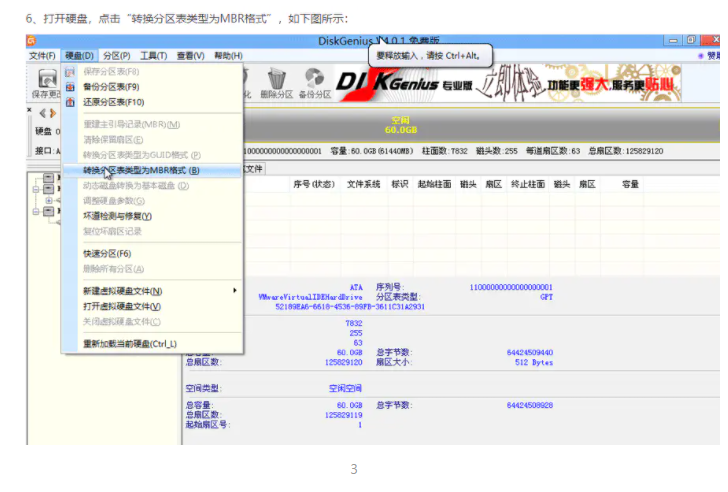Click the VMwareVirtualIDEHardDrive model text

coord(310,297)
